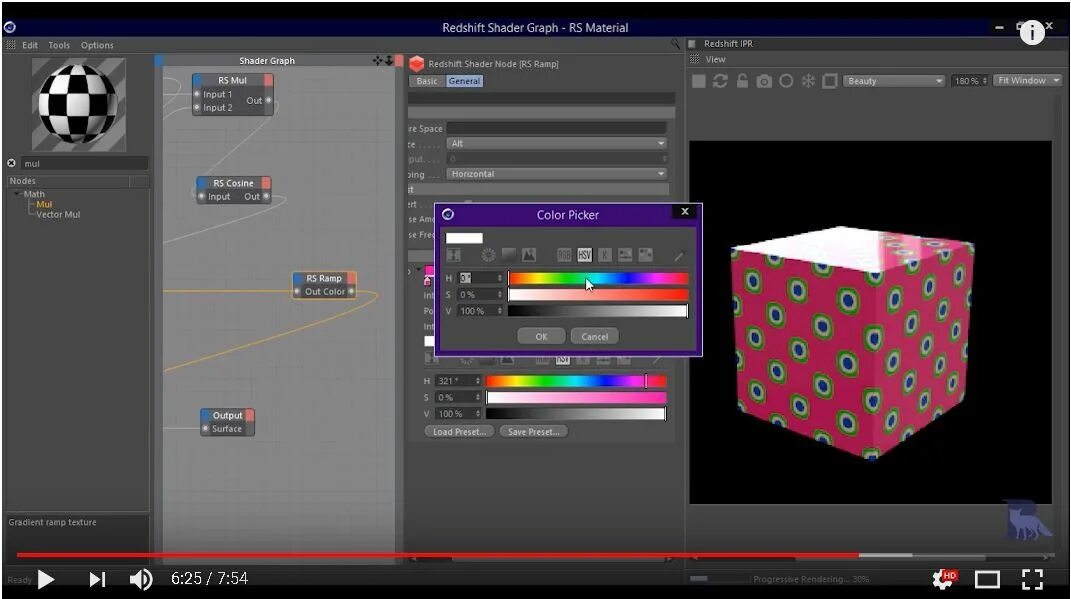The height and width of the screenshot is (599, 1071).
Task: Switch video to theater mode
Action: point(987,580)
